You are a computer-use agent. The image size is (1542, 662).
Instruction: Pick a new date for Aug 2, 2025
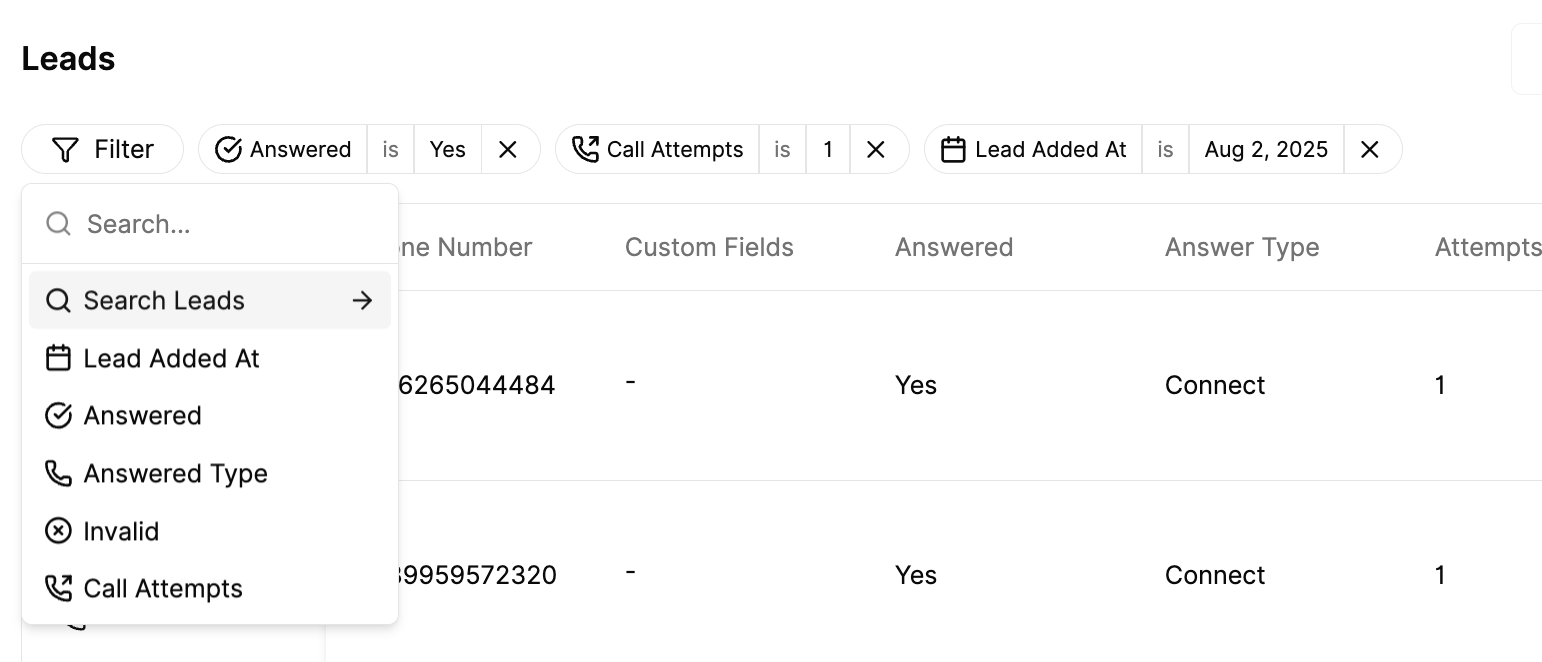tap(1266, 150)
